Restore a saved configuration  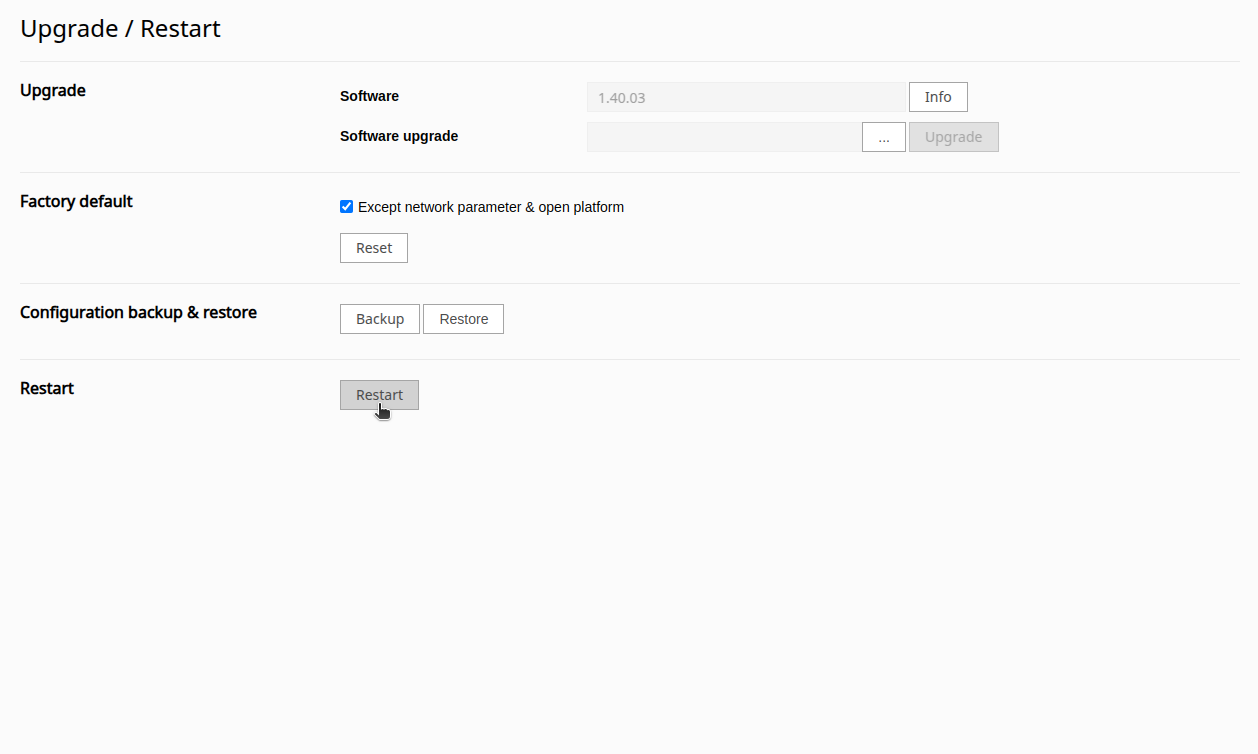point(463,318)
